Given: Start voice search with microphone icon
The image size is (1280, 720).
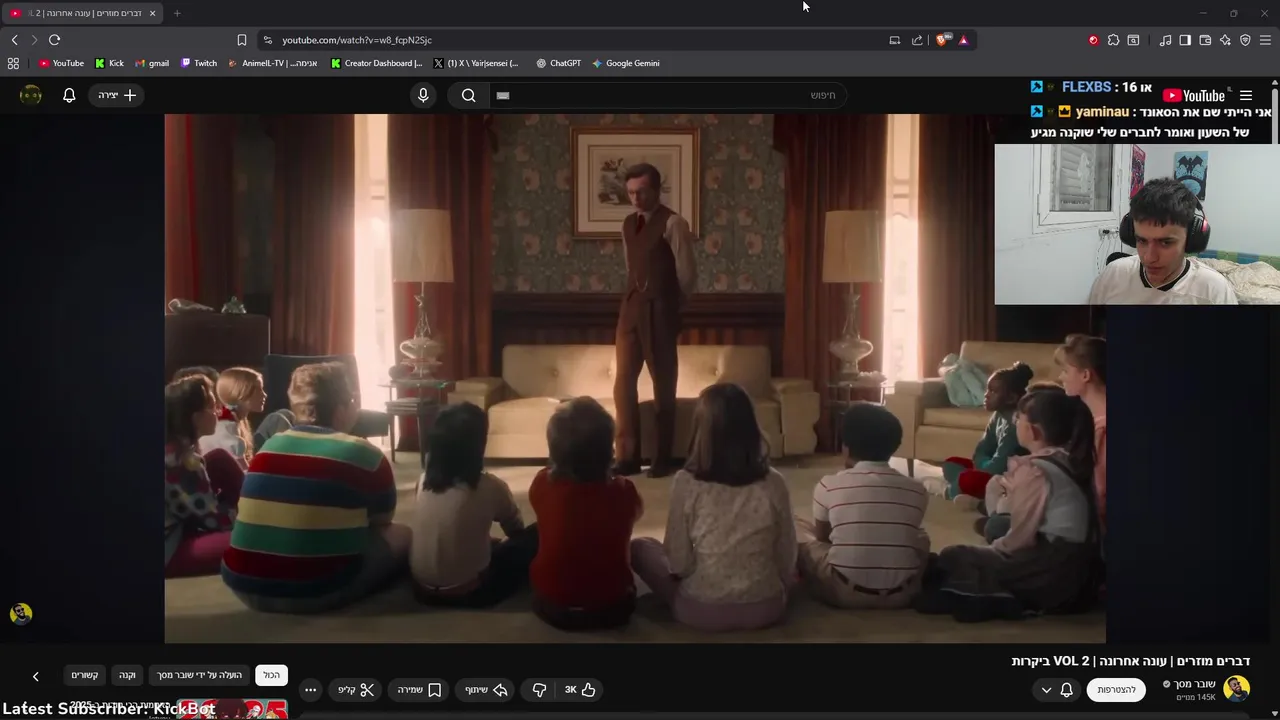Looking at the screenshot, I should point(423,95).
